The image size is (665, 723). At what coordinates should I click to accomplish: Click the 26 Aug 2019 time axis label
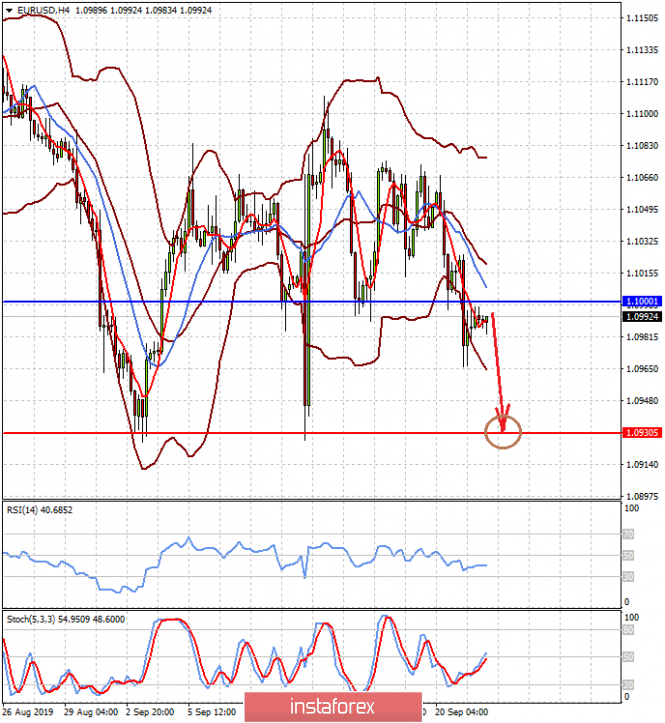pos(28,712)
